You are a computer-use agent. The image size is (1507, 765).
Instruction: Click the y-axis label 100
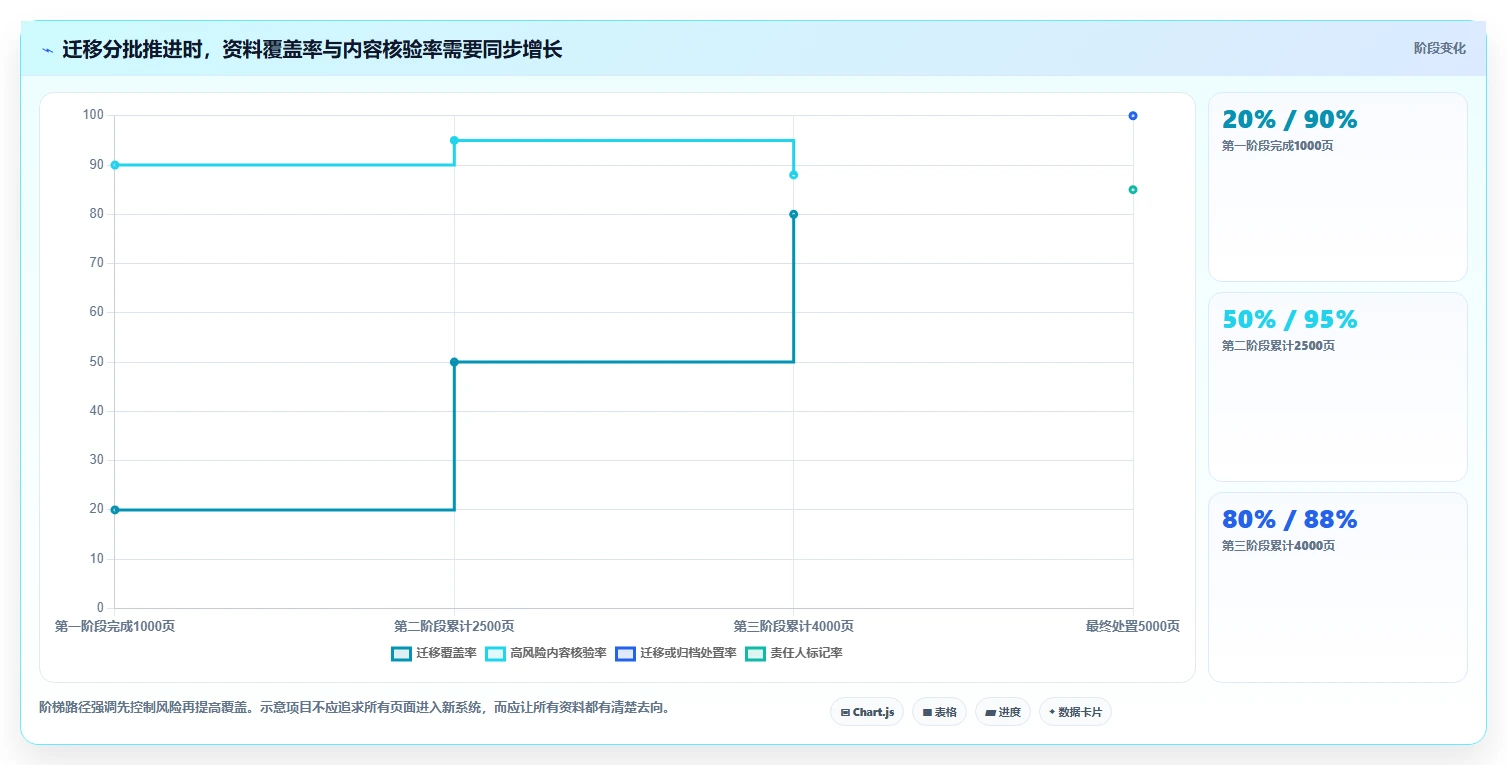[x=93, y=115]
